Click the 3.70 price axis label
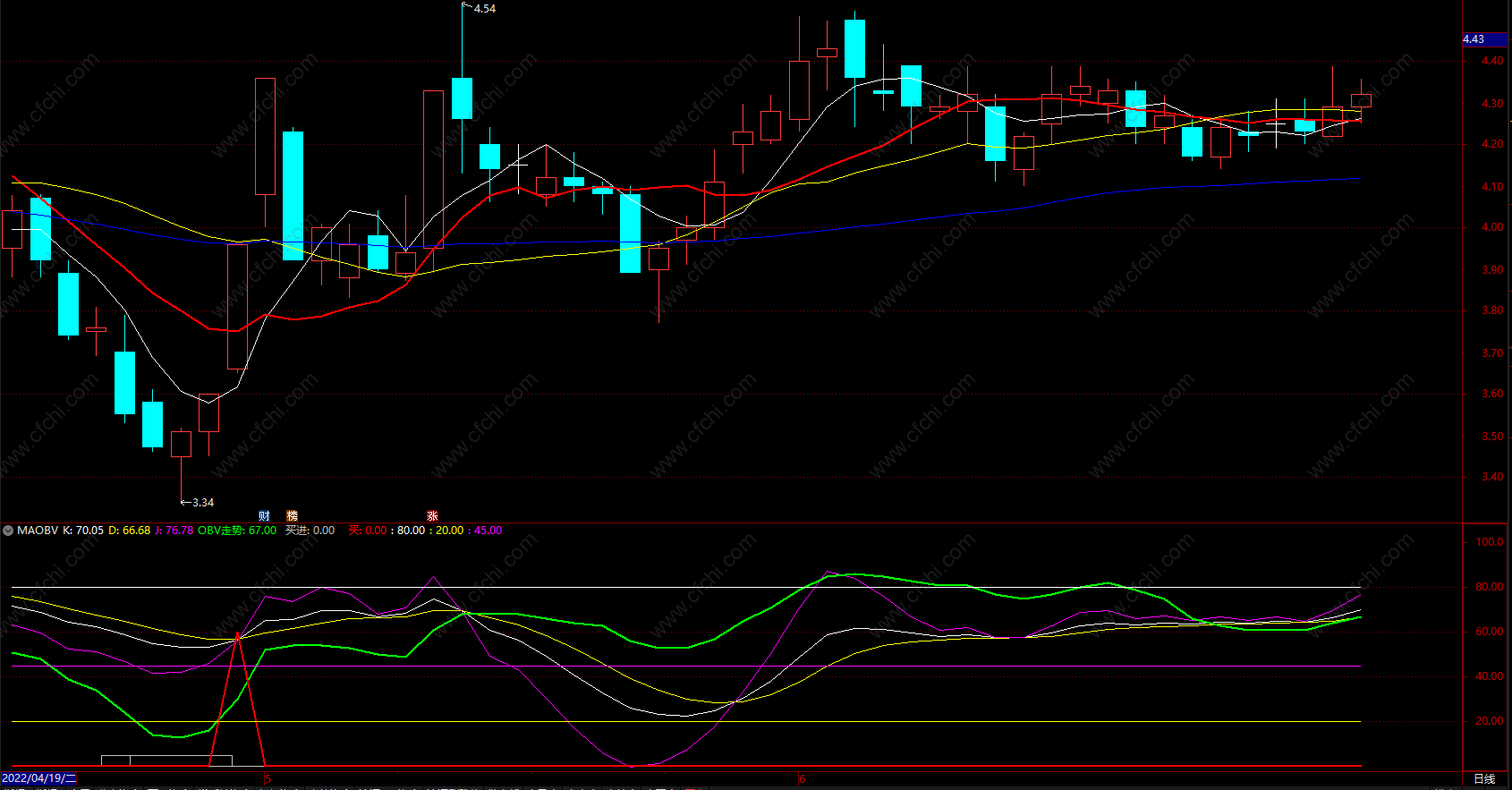Image resolution: width=1512 pixels, height=790 pixels. click(x=1492, y=353)
